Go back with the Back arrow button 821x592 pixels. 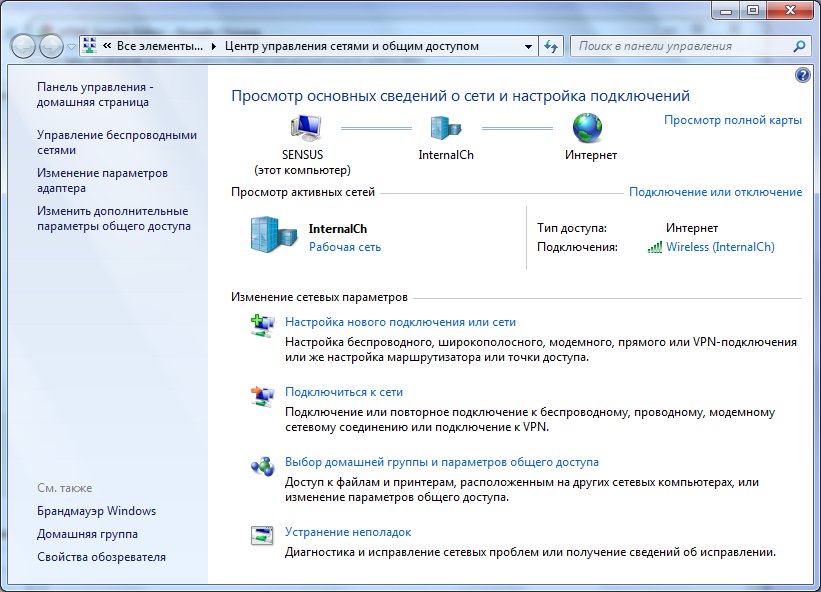23,47
